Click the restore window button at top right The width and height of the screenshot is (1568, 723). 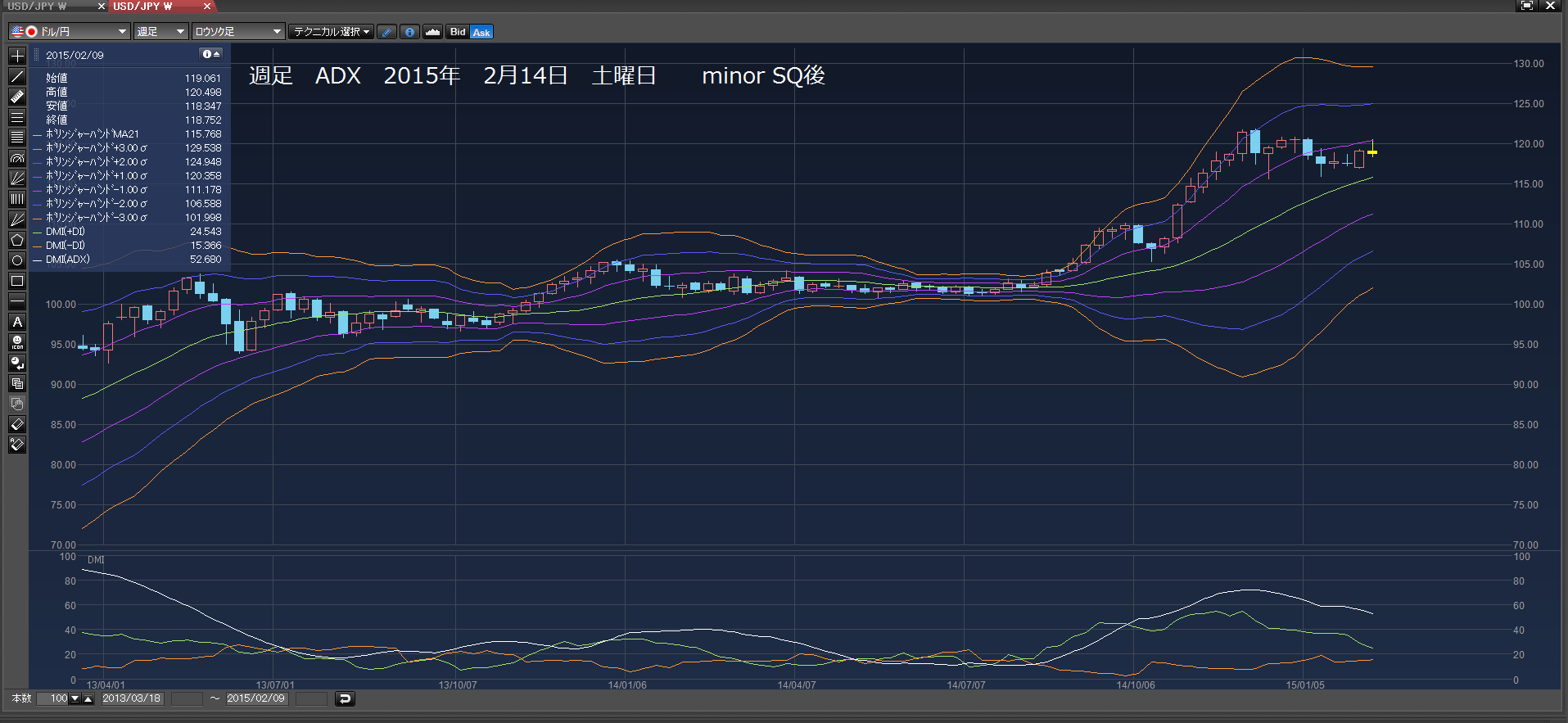[1527, 6]
